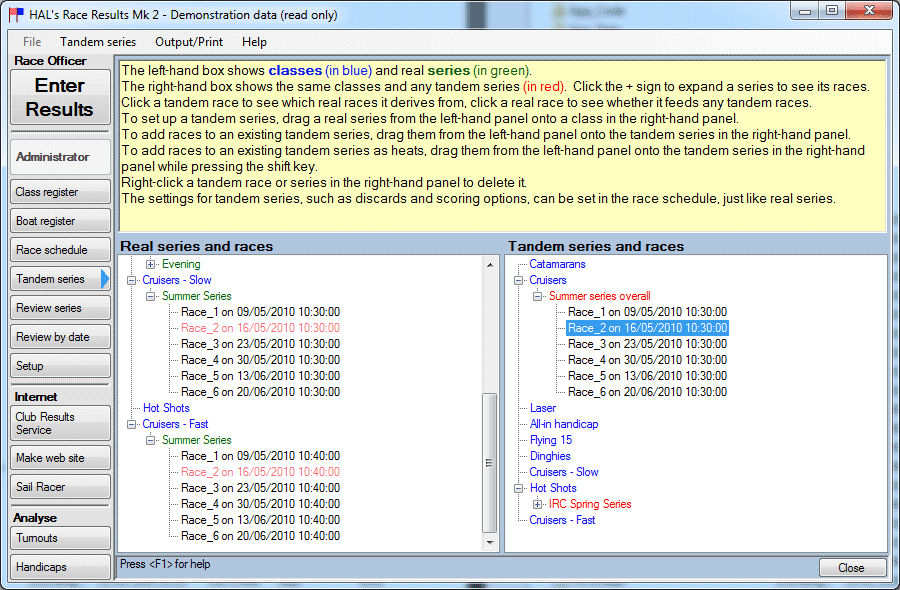
Task: Expand IRC Spring Series in the tandem tree
Action: (537, 504)
